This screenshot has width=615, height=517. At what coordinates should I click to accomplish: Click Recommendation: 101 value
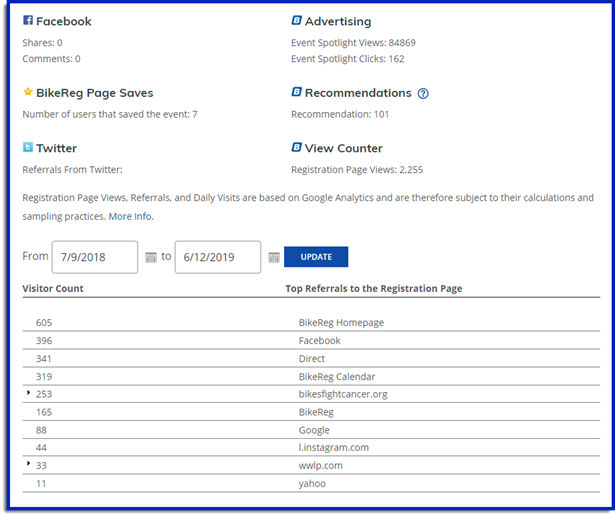click(x=340, y=115)
